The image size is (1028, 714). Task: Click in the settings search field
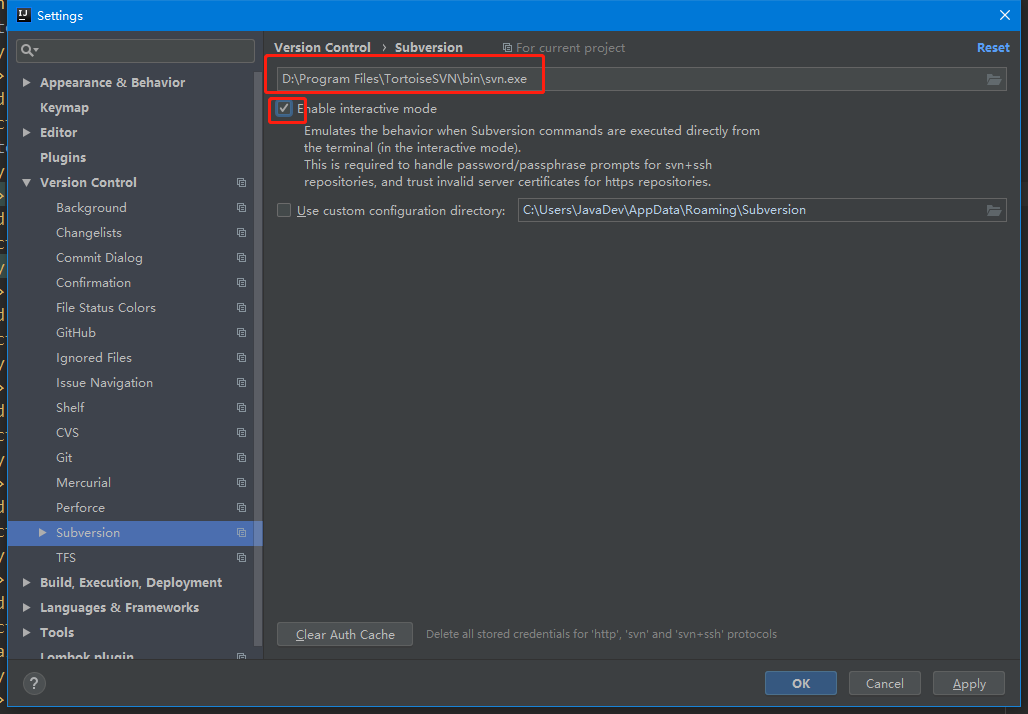[x=135, y=50]
